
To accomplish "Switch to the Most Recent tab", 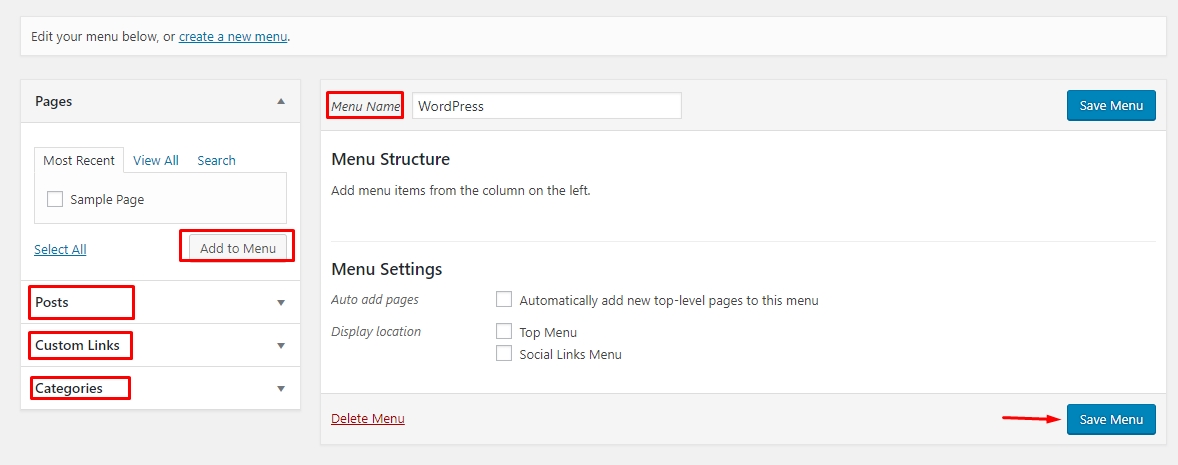I will [x=79, y=160].
